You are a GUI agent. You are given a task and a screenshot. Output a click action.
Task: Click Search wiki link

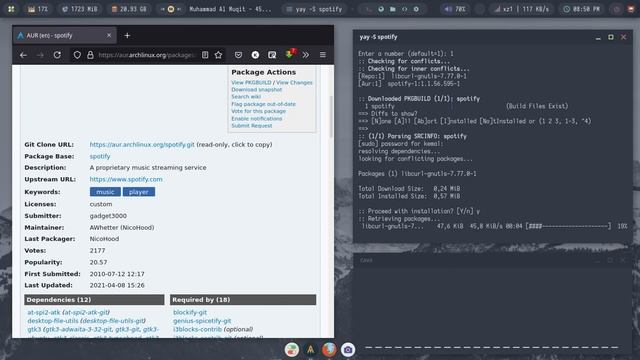246,97
